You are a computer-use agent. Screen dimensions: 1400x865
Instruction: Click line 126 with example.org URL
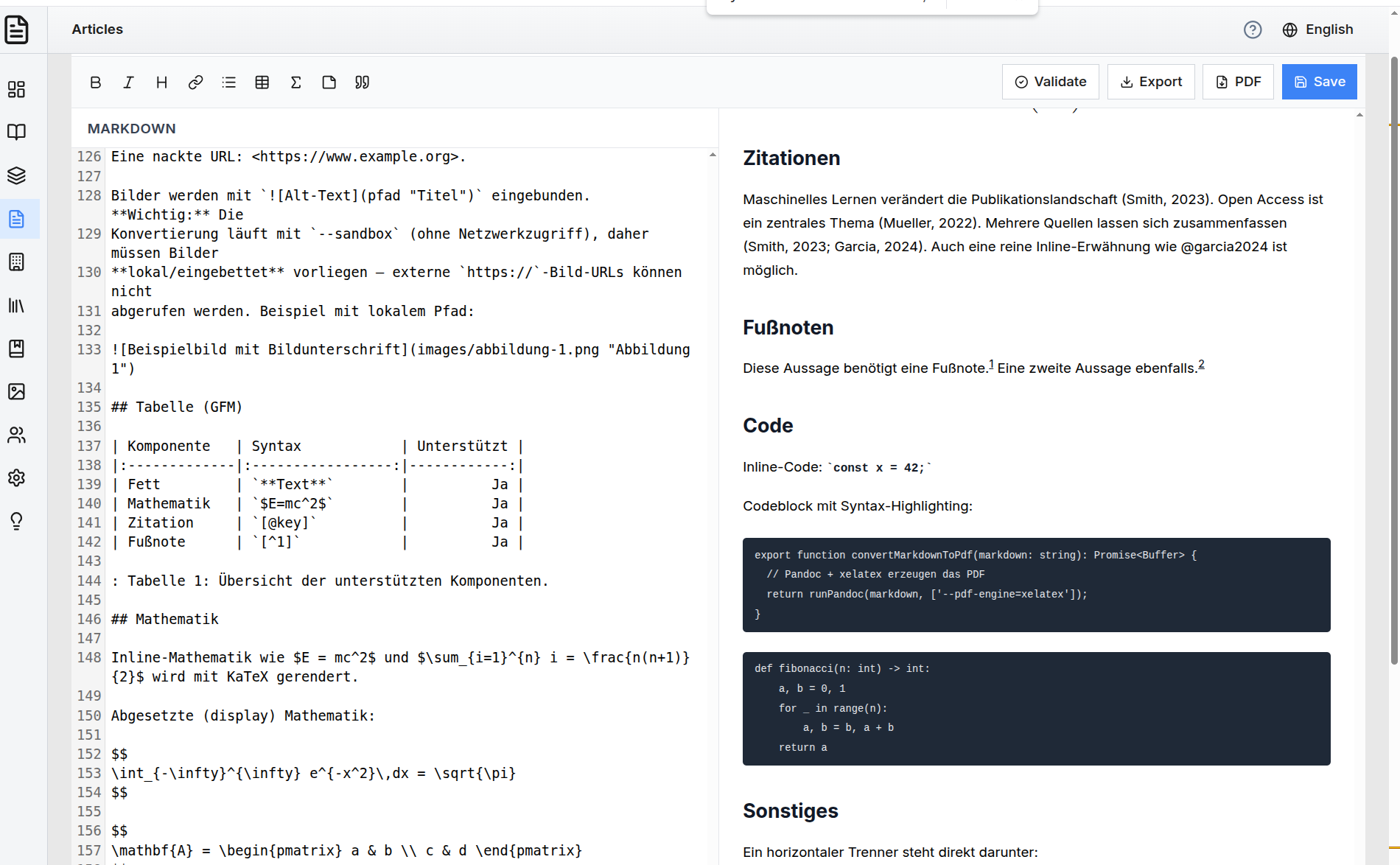click(289, 156)
